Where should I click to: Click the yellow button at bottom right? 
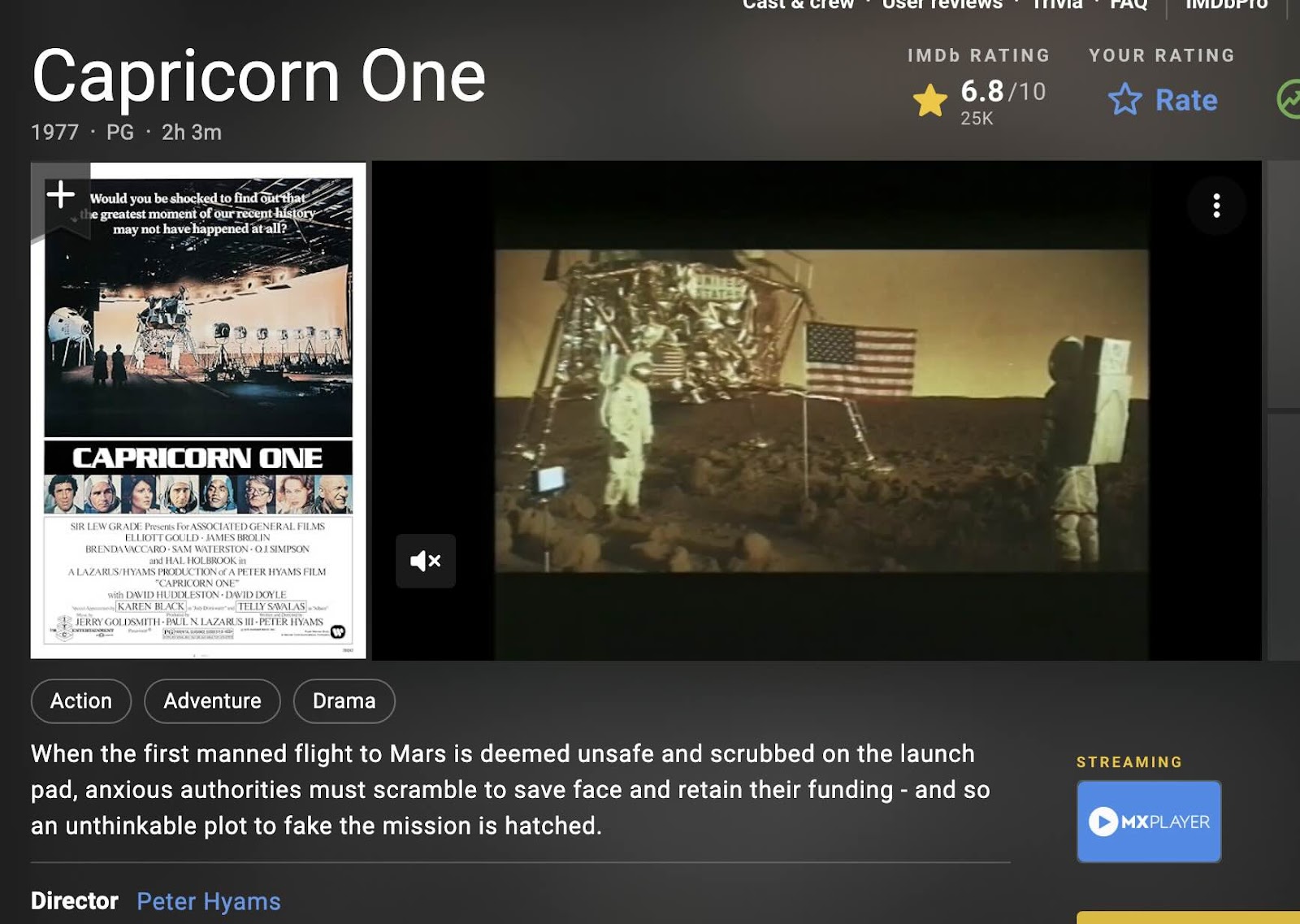[x=1188, y=917]
